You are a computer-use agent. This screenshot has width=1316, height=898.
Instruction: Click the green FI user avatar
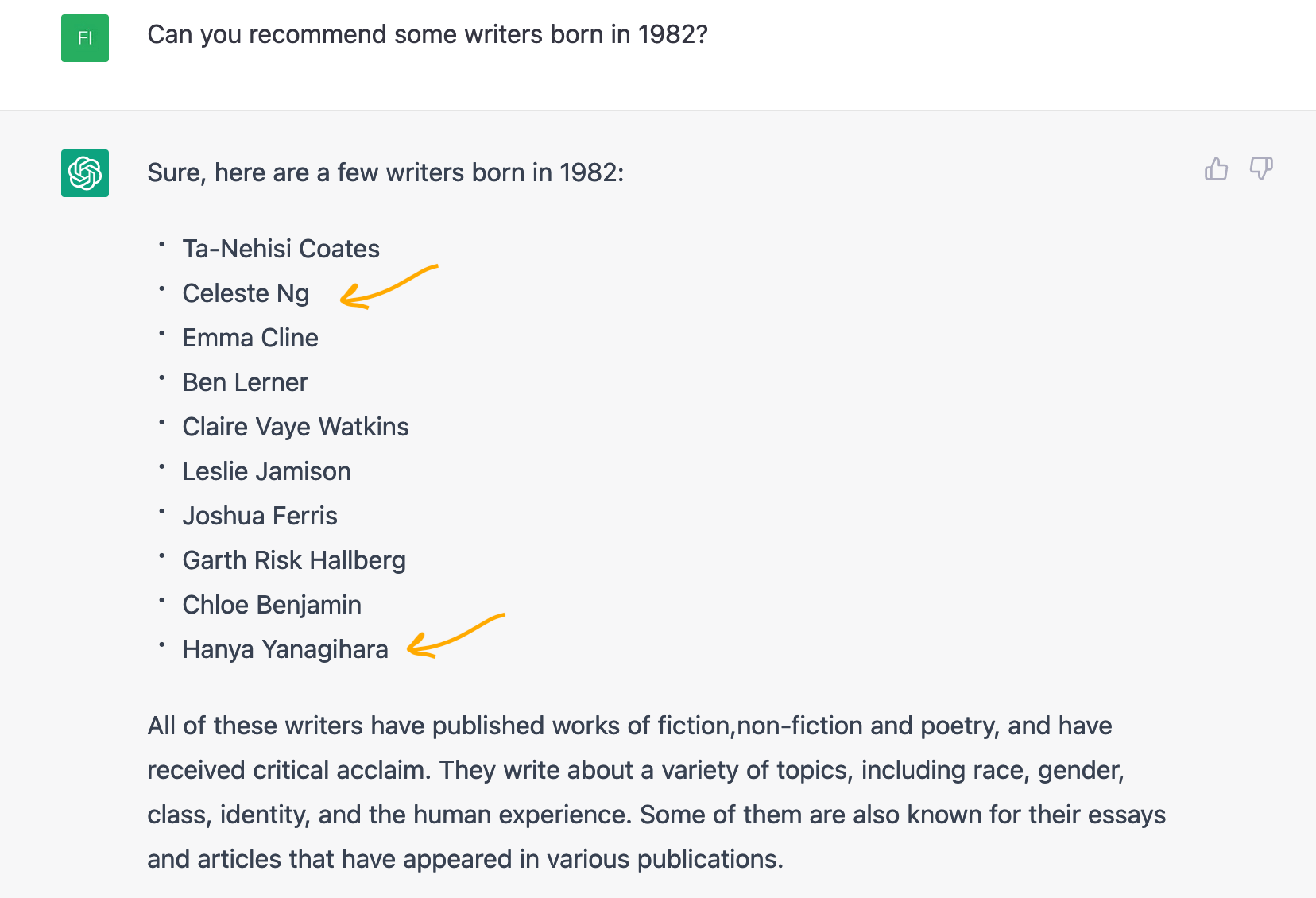click(85, 38)
